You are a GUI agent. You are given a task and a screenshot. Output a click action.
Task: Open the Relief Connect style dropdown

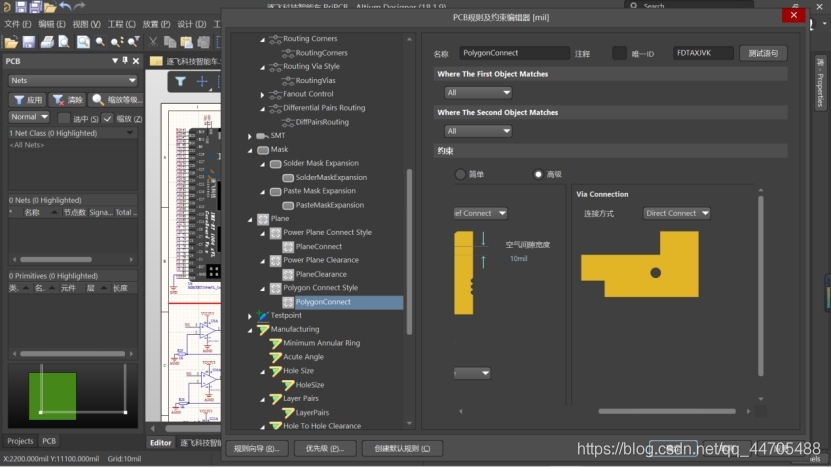tap(480, 213)
